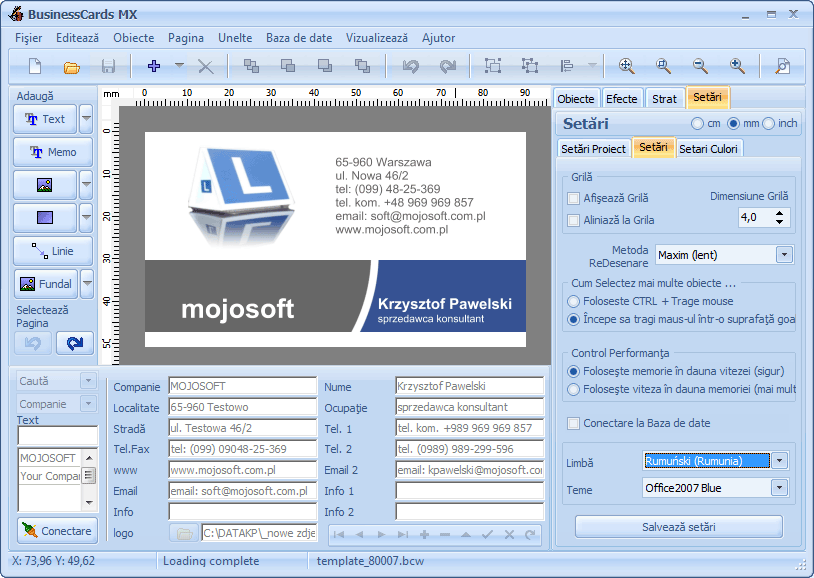Click the zoom-out magnifier icon
Screen dimensions: 814x578
[700, 66]
